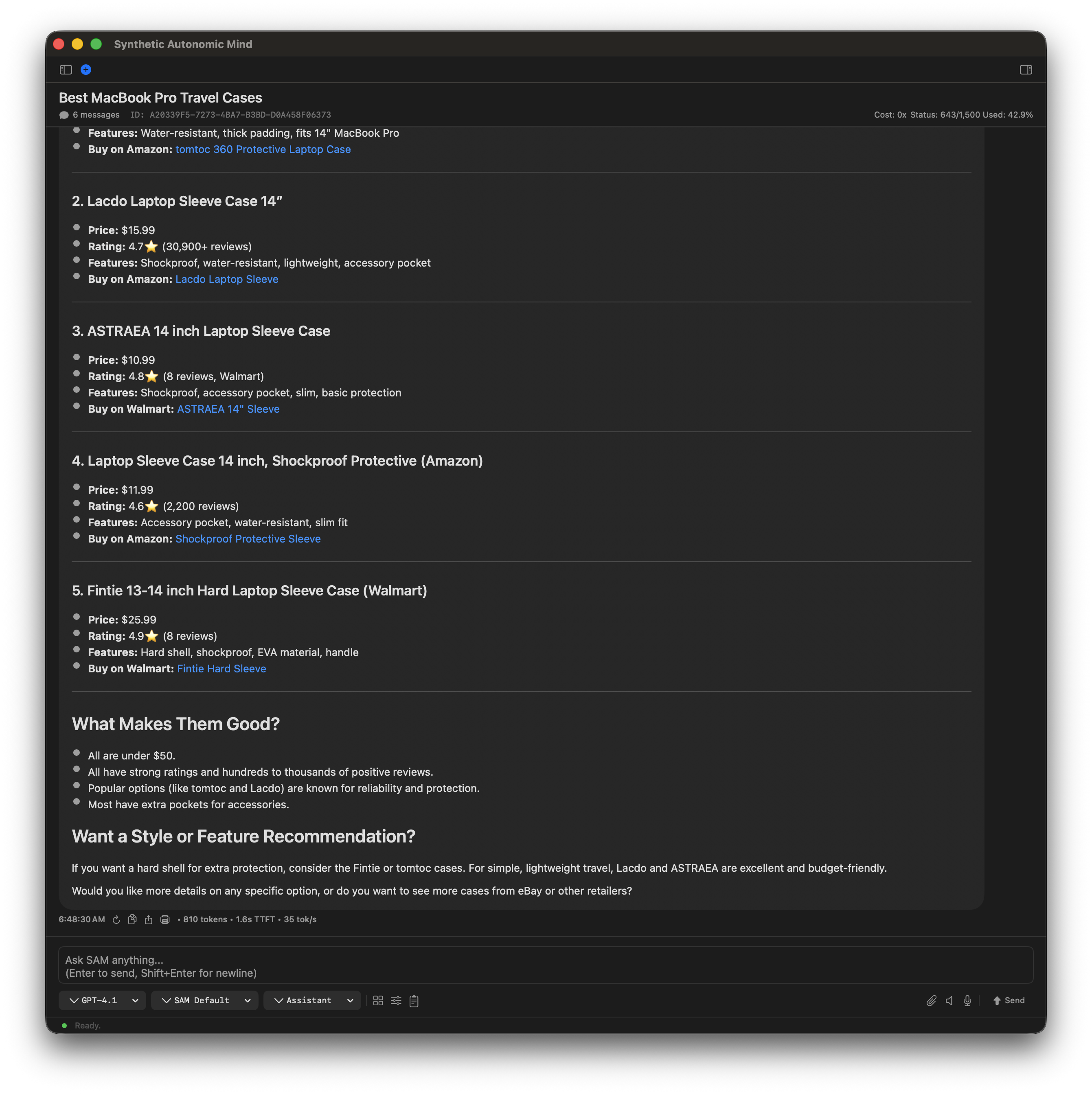Click the clipboard icon in the bottom toolbar

(414, 1000)
